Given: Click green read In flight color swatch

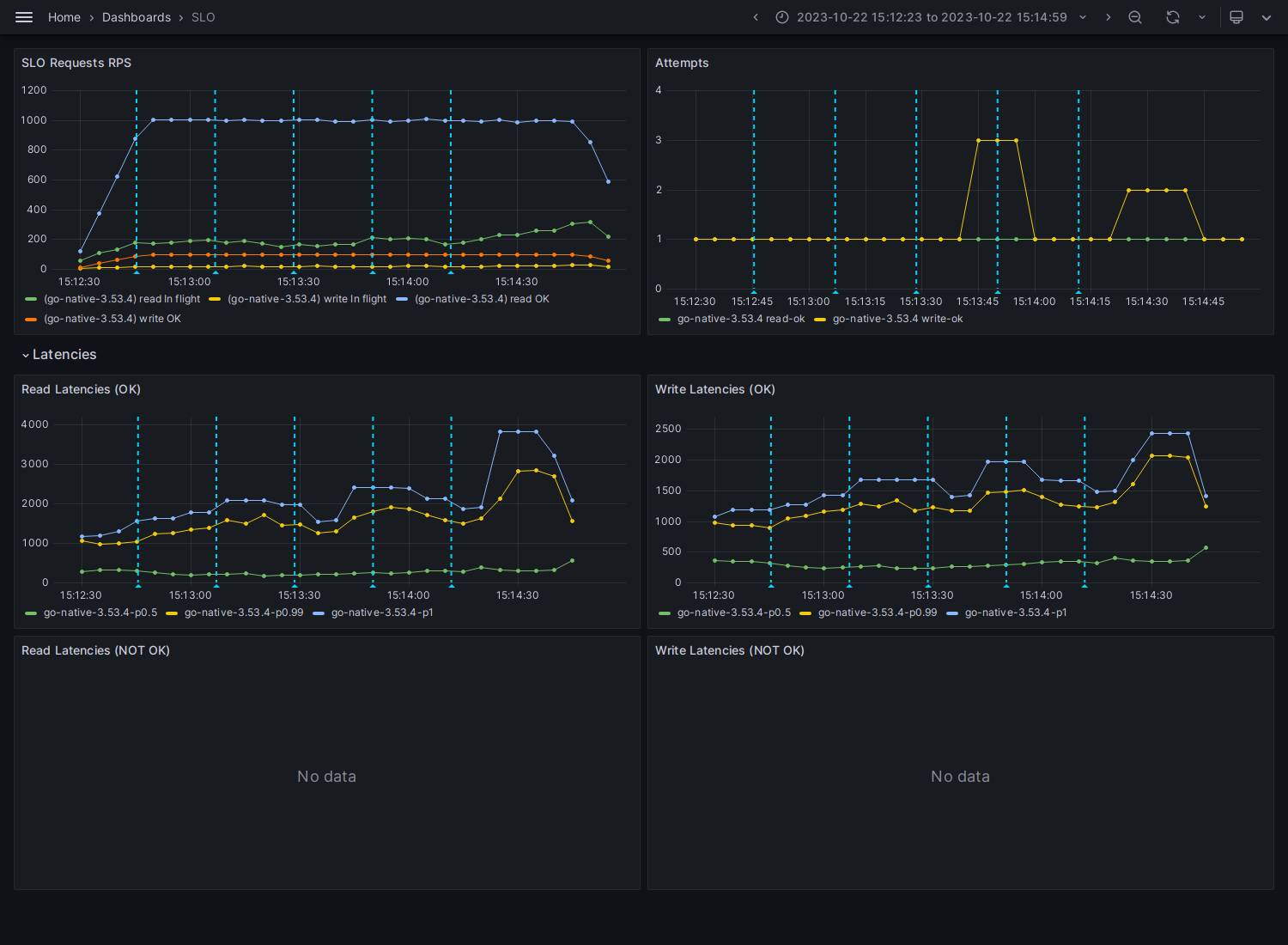Looking at the screenshot, I should (31, 299).
